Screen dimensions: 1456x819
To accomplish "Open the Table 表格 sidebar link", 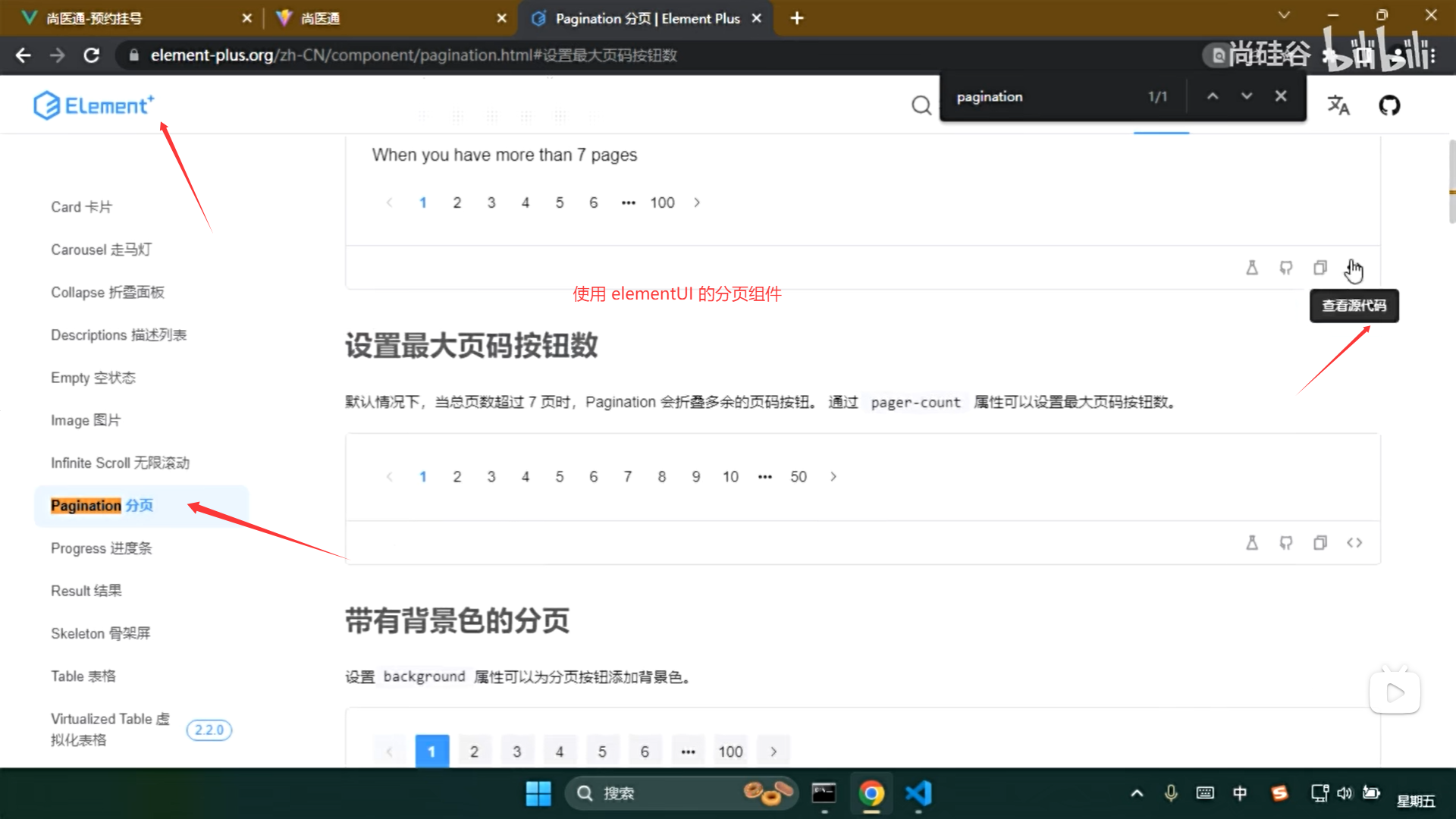I will tap(83, 676).
